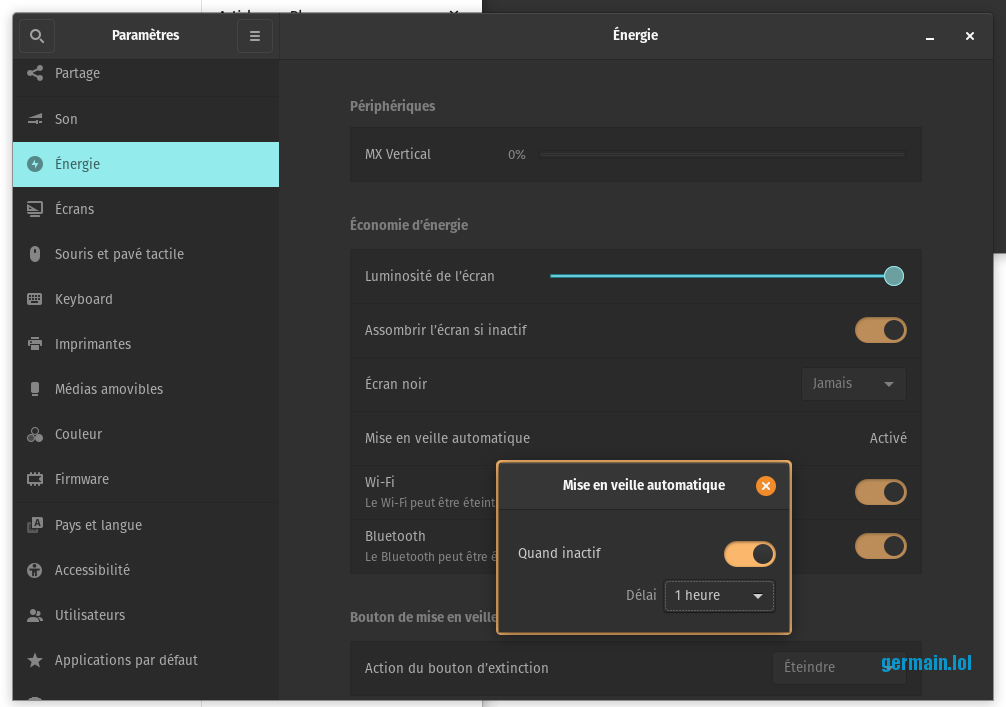Click the Couleur circles icon

pos(35,434)
